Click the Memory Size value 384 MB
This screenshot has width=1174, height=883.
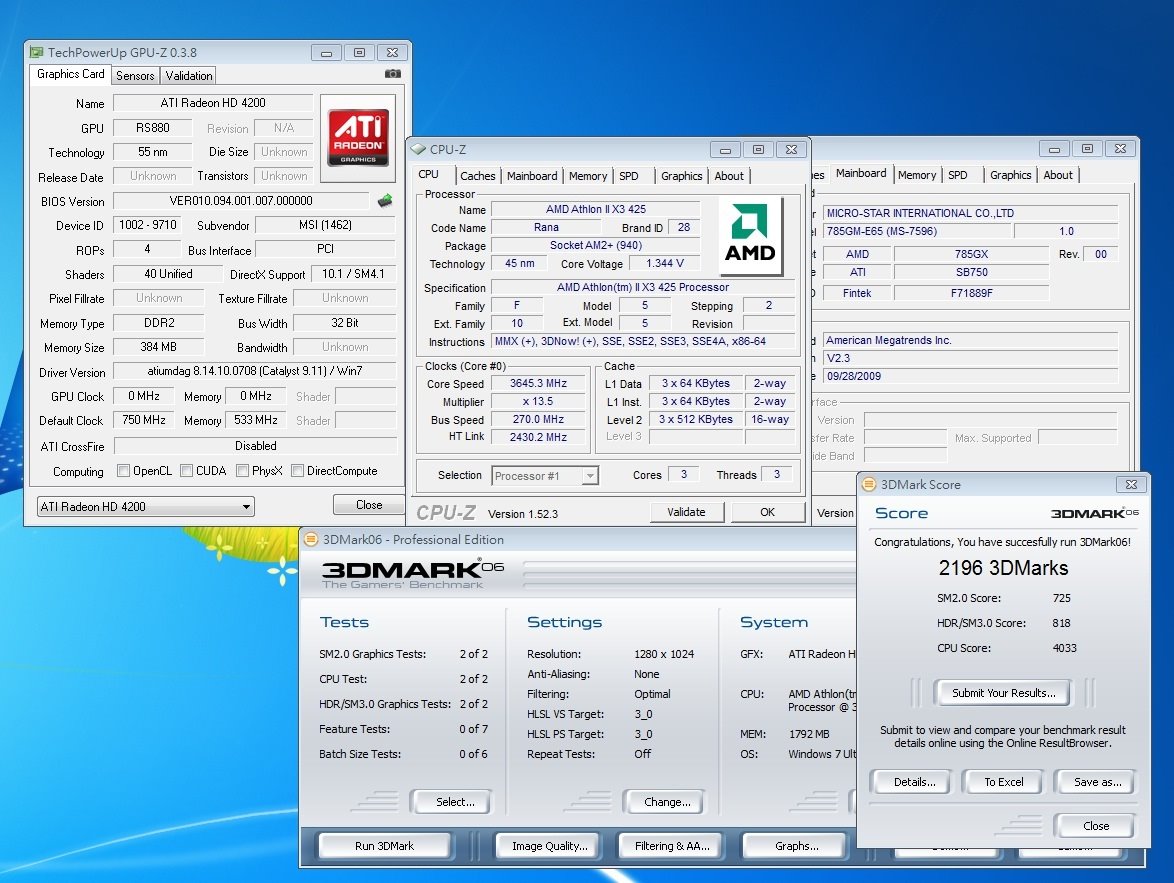(158, 348)
